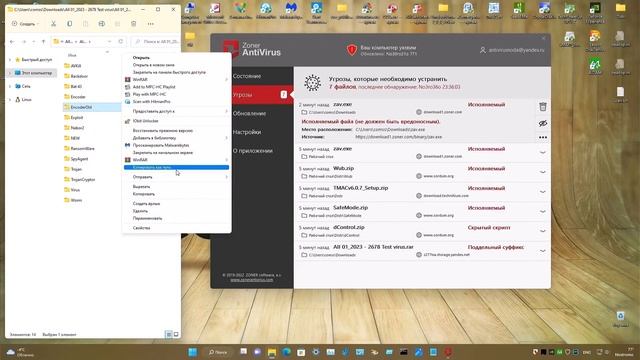The height and width of the screenshot is (360, 640).
Task: Expand the dControl.zip threat details
Action: pos(542,231)
